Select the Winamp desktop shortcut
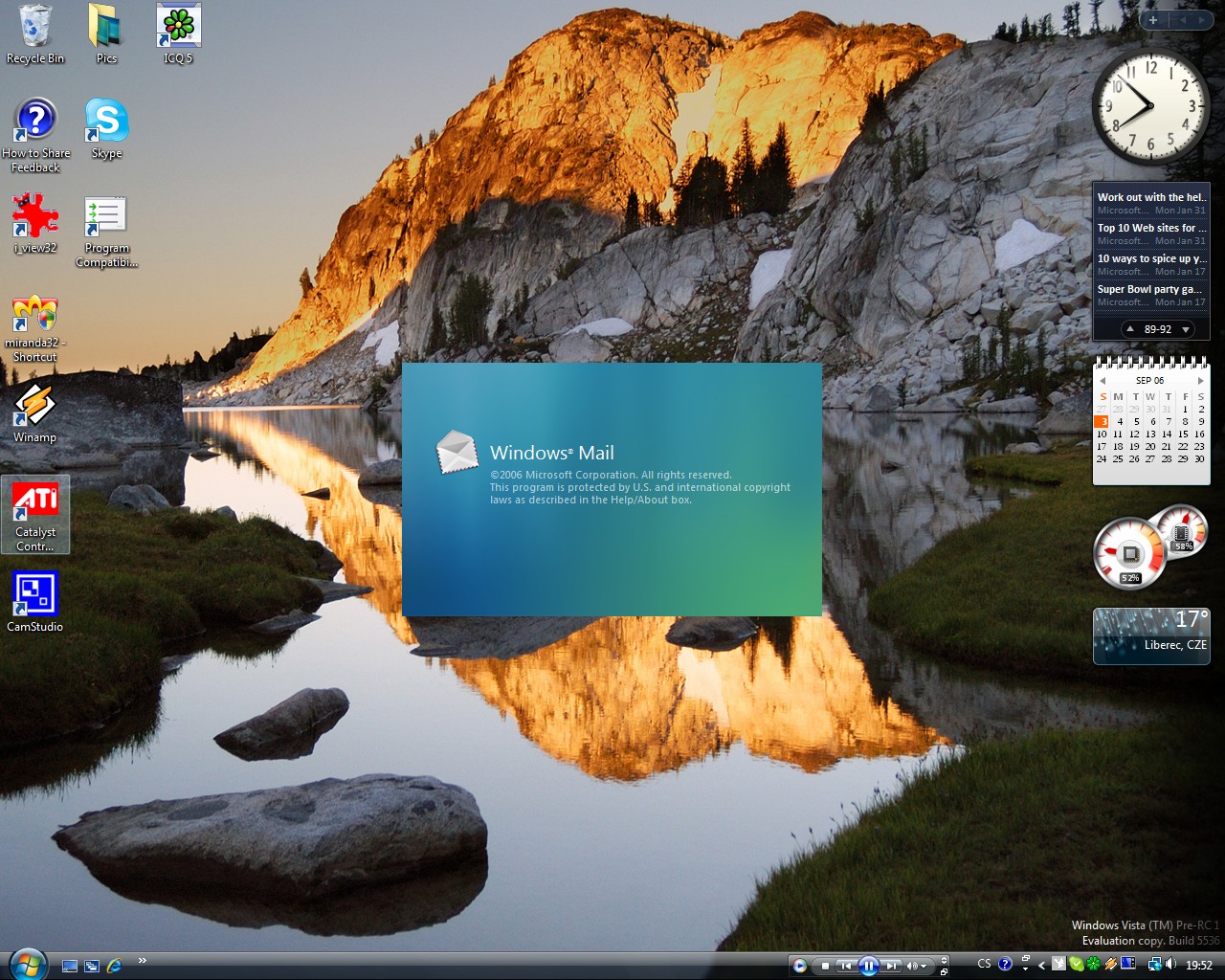Viewport: 1225px width, 980px height. [x=34, y=412]
